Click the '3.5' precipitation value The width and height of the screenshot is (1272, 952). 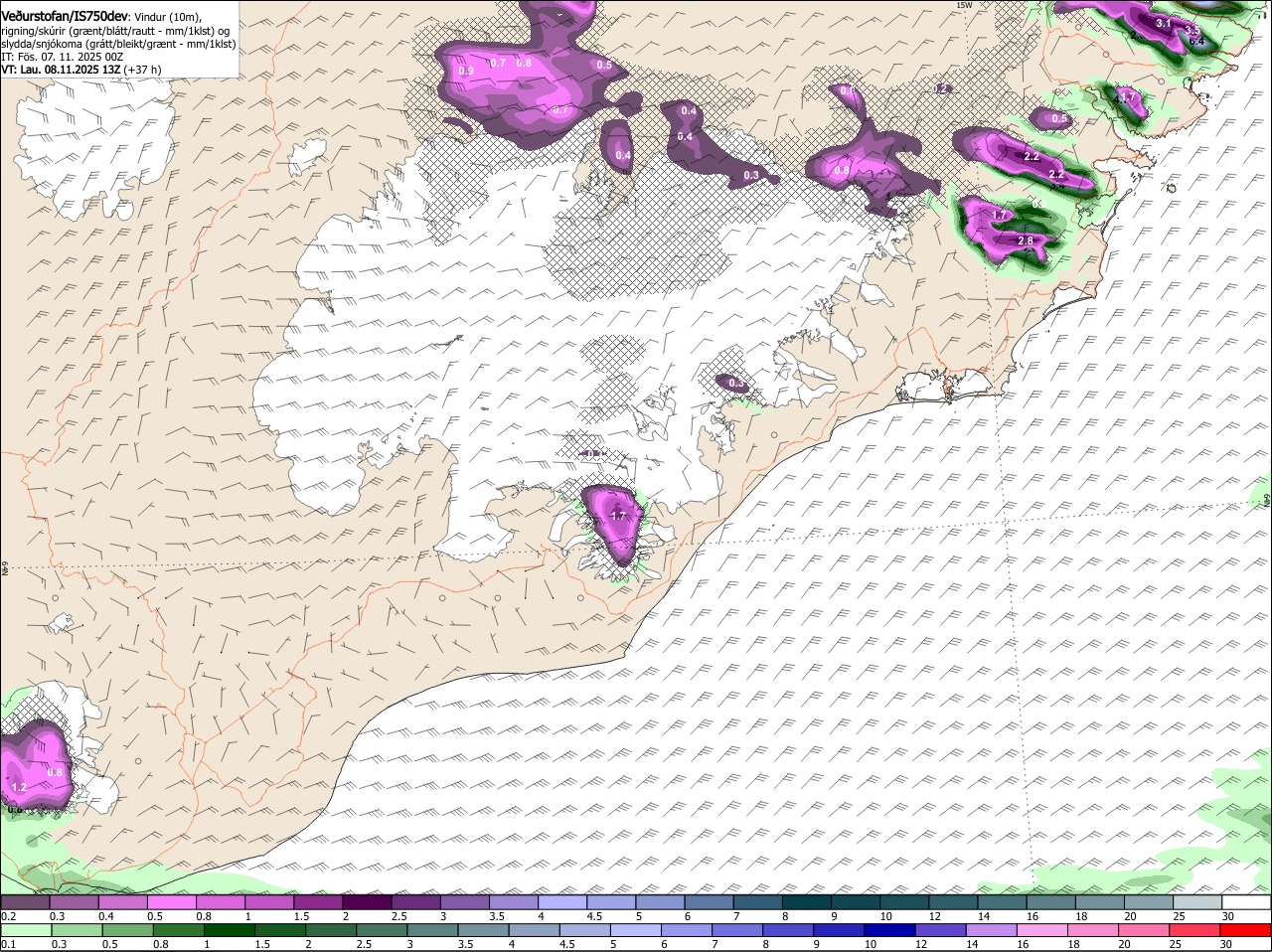click(1192, 31)
